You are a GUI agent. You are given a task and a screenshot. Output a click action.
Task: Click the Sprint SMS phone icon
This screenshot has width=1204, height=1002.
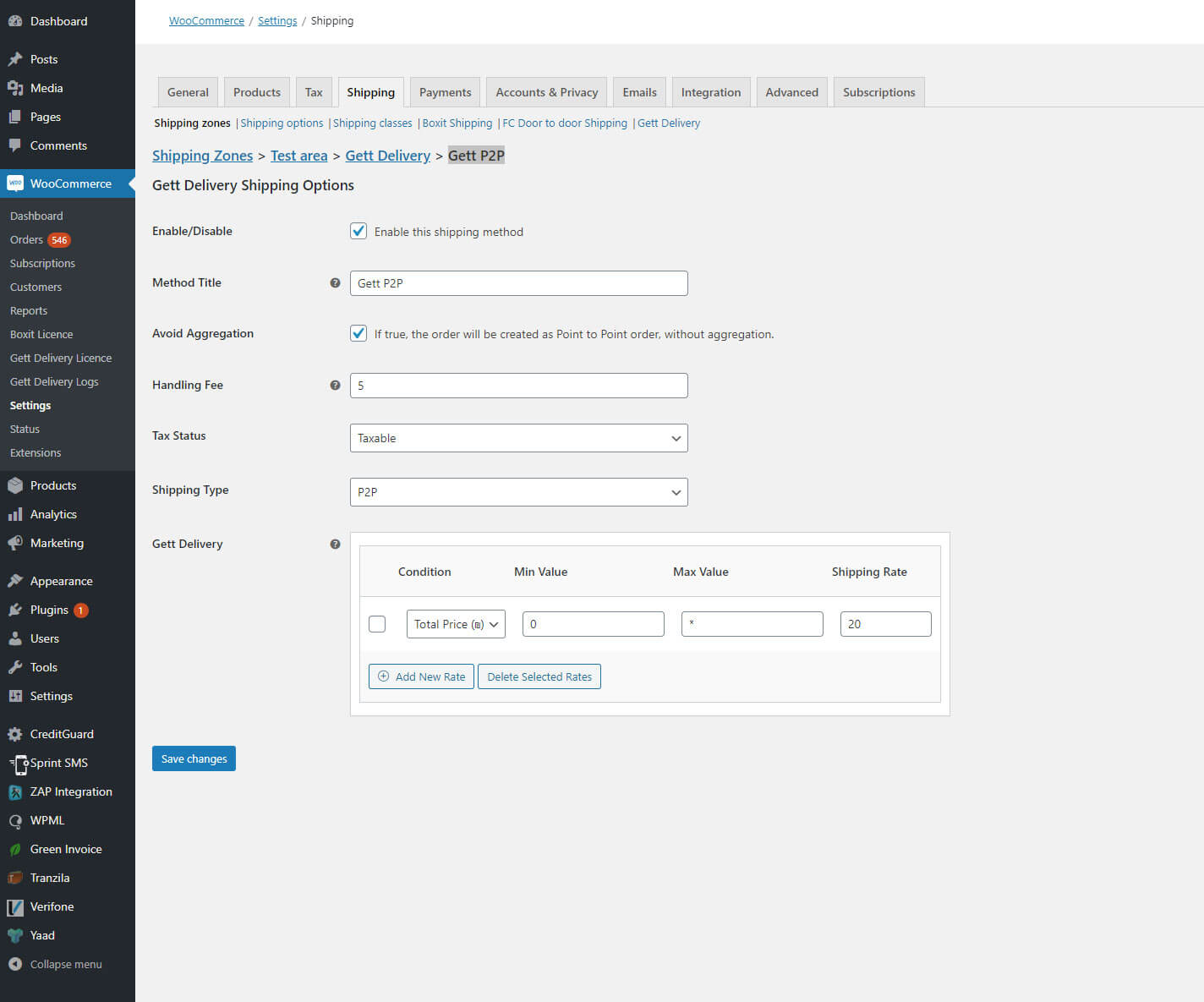click(x=19, y=764)
